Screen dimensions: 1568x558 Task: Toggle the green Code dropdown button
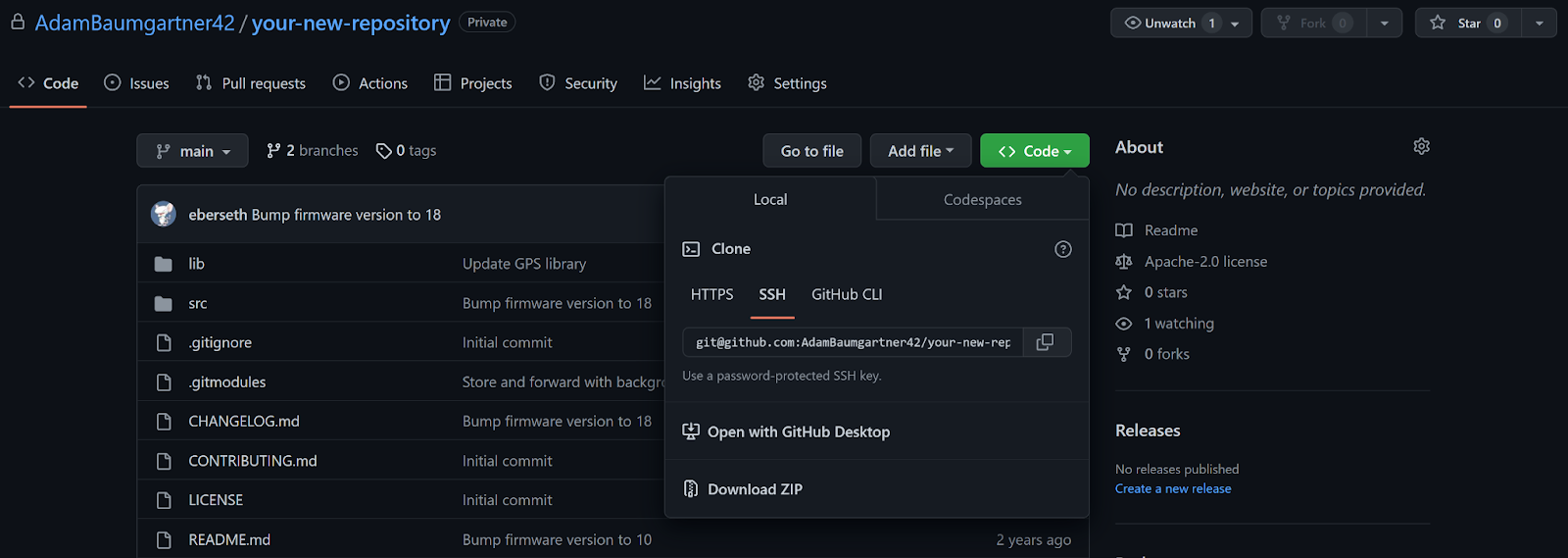tap(1035, 151)
